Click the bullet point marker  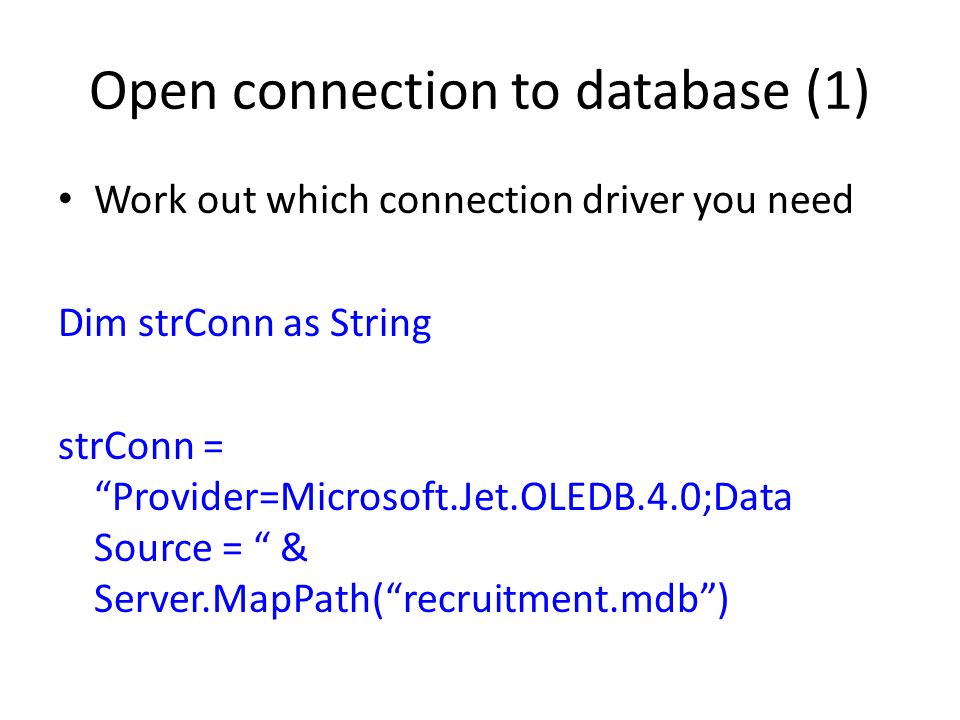pyautogui.click(x=66, y=198)
